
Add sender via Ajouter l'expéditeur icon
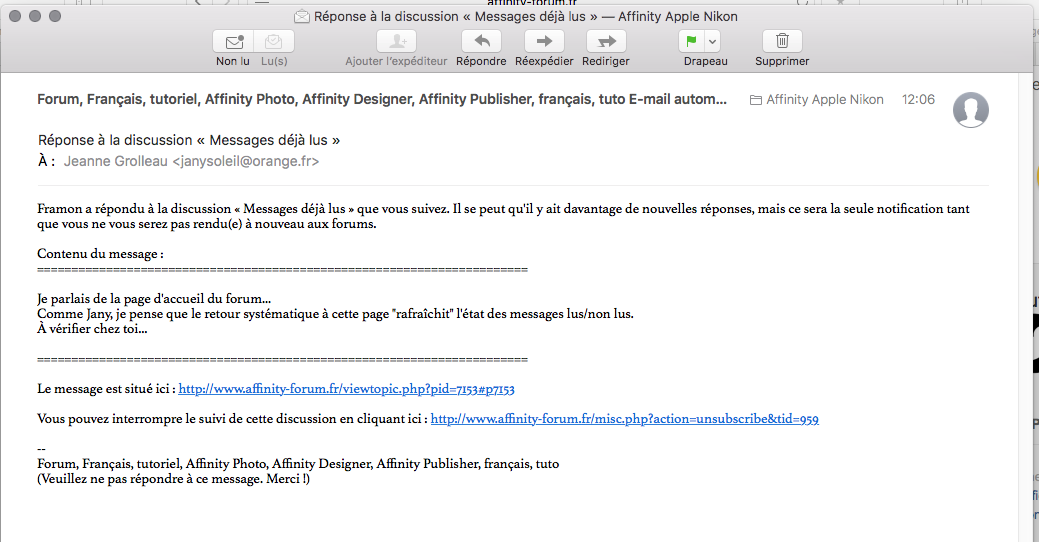click(x=396, y=42)
